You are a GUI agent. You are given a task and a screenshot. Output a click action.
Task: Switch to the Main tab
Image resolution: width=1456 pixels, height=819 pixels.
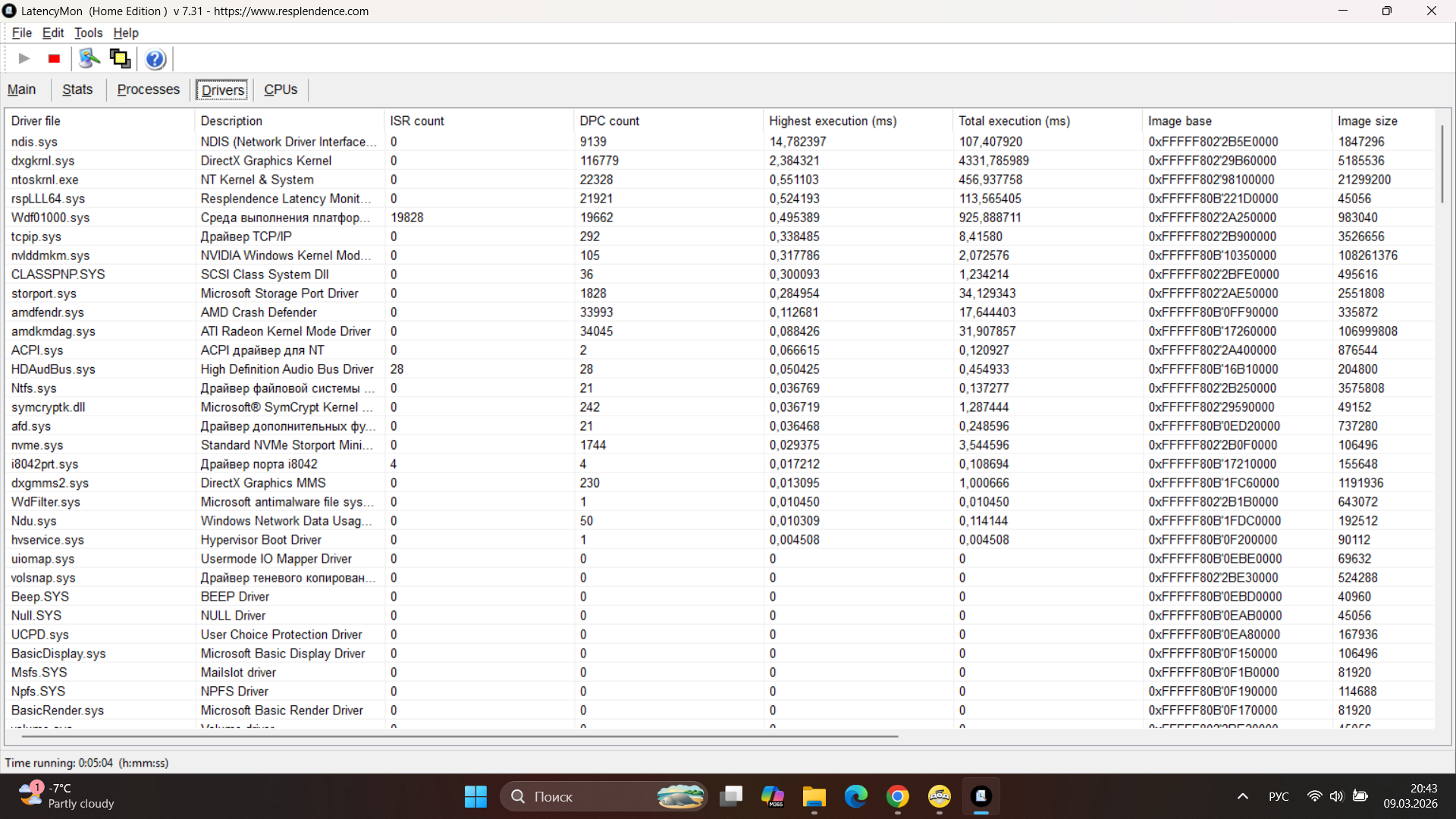[x=22, y=89]
